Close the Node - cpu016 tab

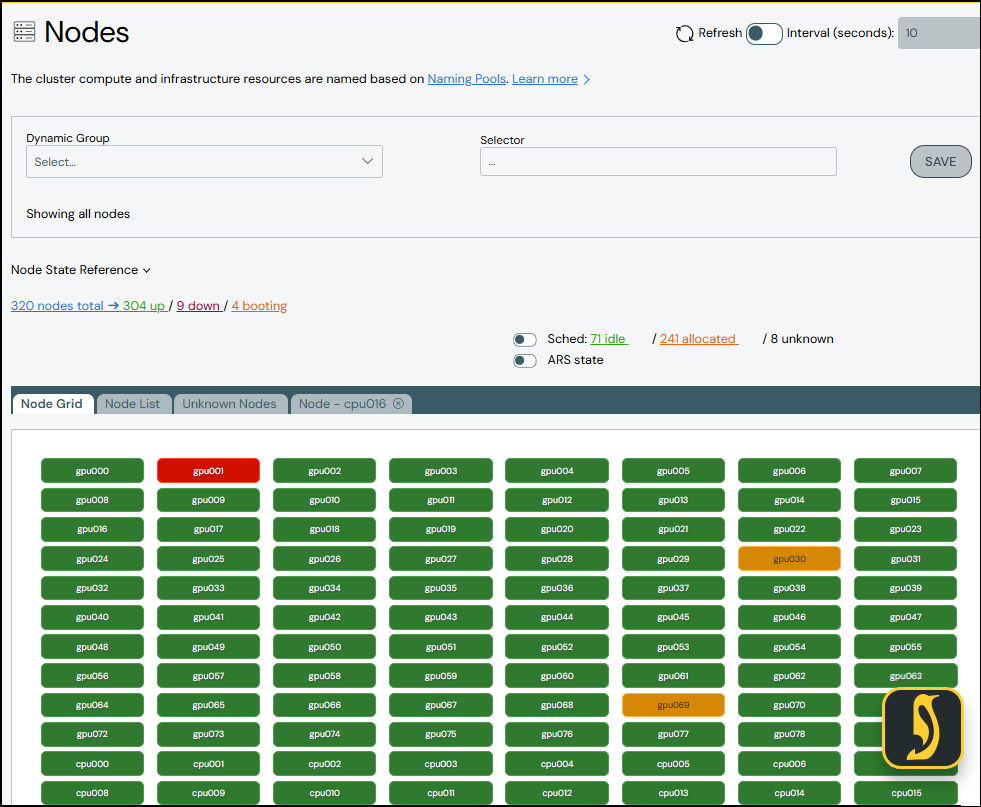[x=398, y=404]
